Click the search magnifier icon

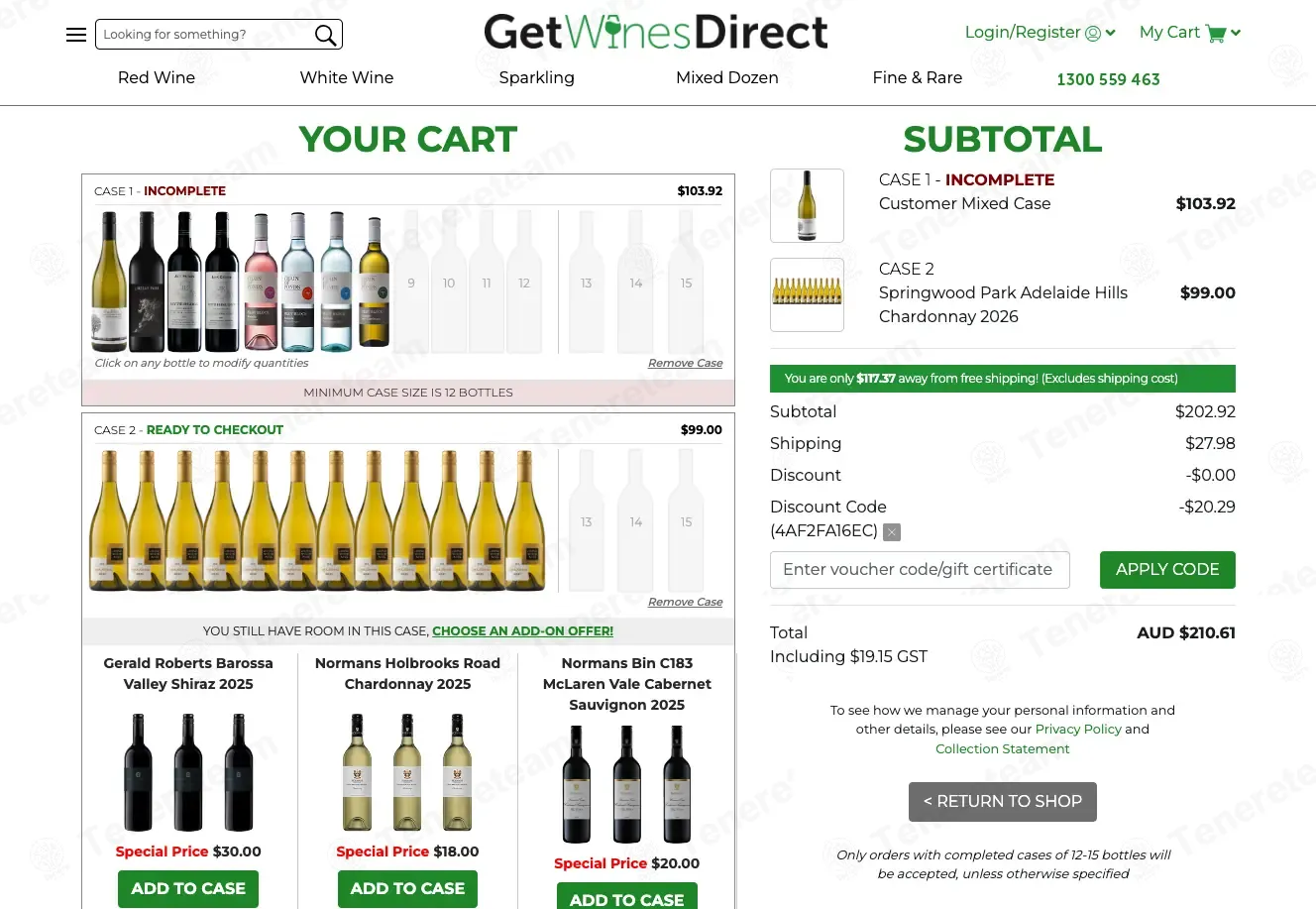(x=325, y=35)
